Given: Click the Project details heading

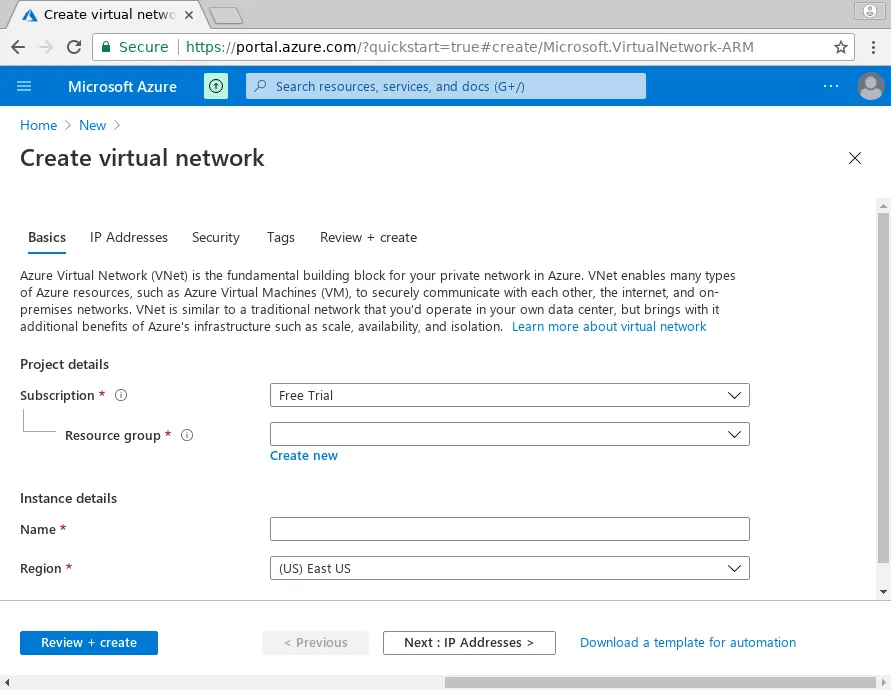Looking at the screenshot, I should click(64, 364).
